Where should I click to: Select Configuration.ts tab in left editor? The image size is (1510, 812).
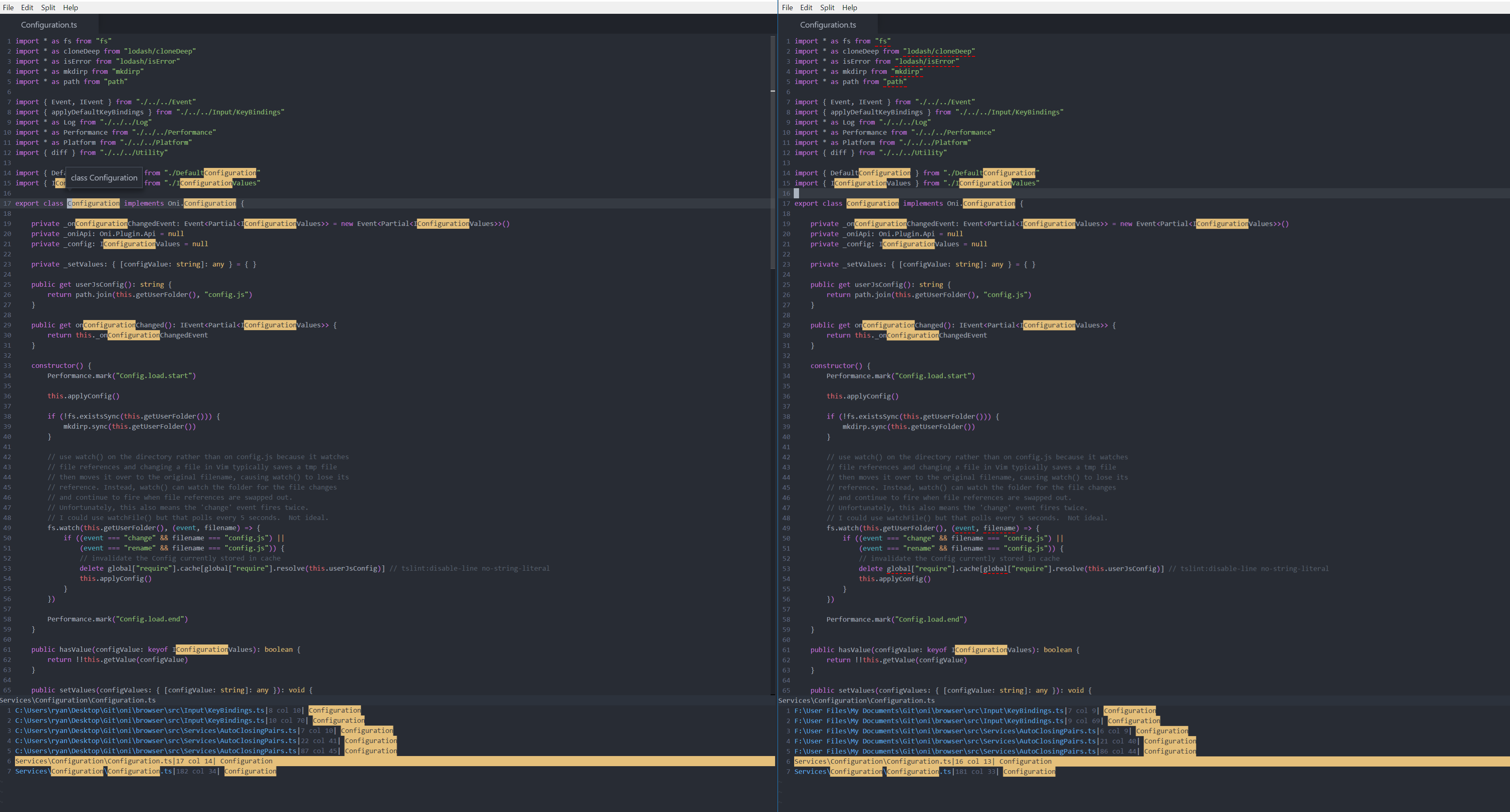[x=49, y=25]
